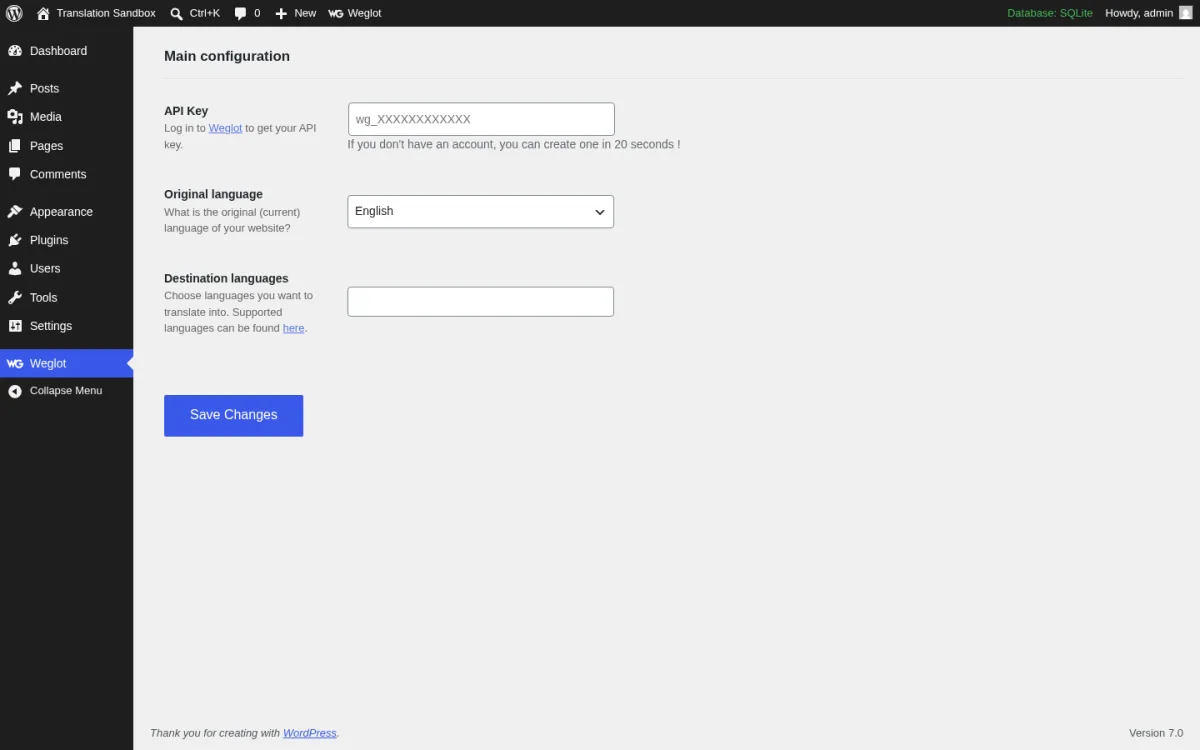Open the Users menu item
Screen dimensions: 1200x750
coord(66,269)
